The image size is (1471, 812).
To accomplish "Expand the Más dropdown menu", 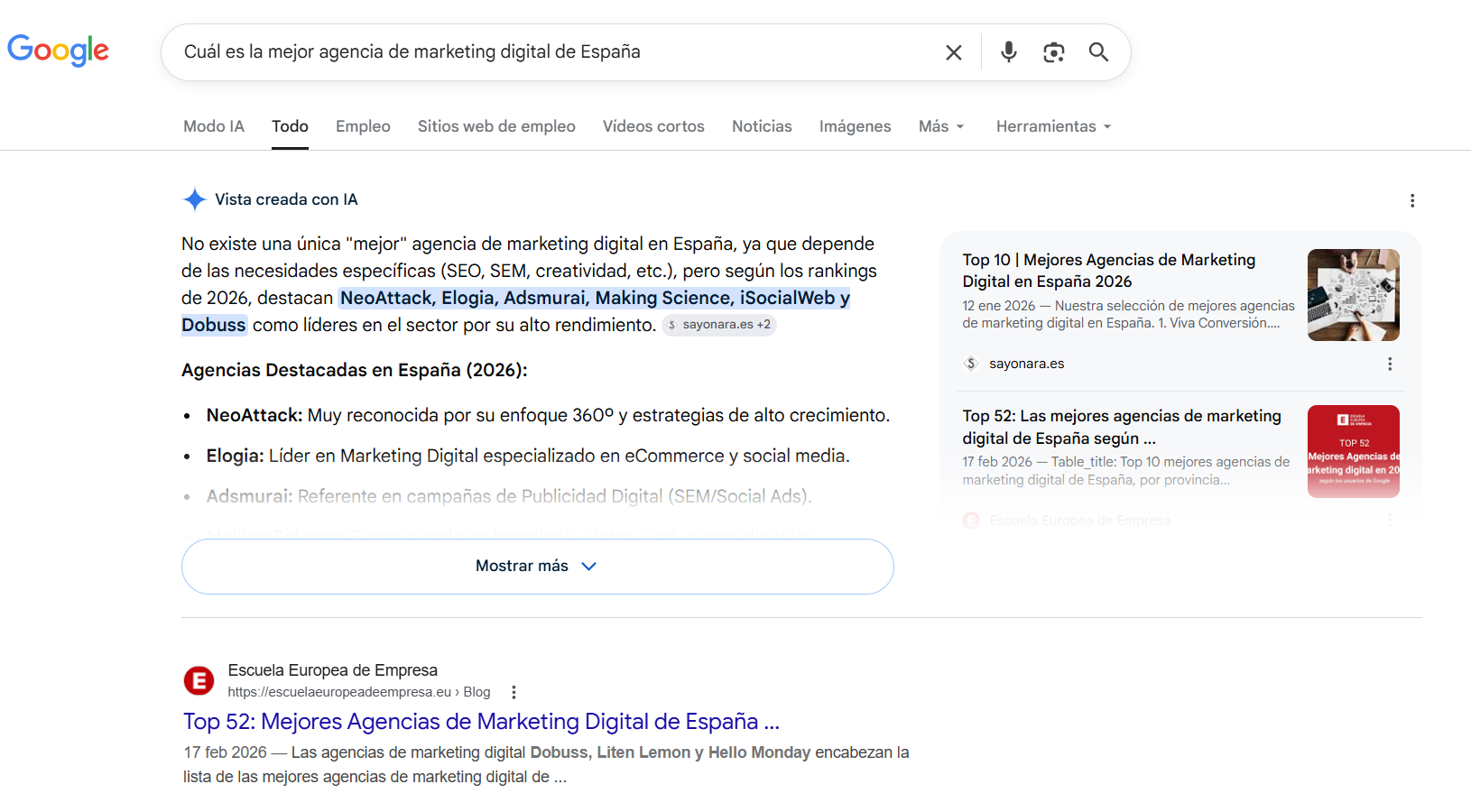I will click(x=941, y=126).
